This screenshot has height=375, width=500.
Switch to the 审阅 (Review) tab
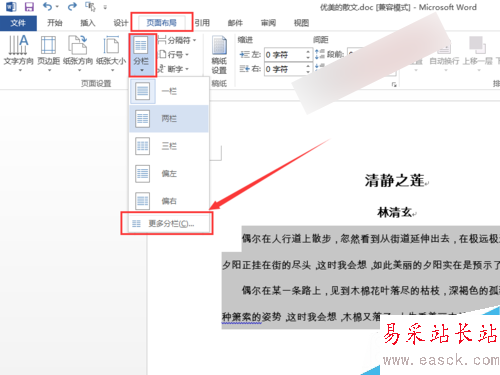click(268, 23)
